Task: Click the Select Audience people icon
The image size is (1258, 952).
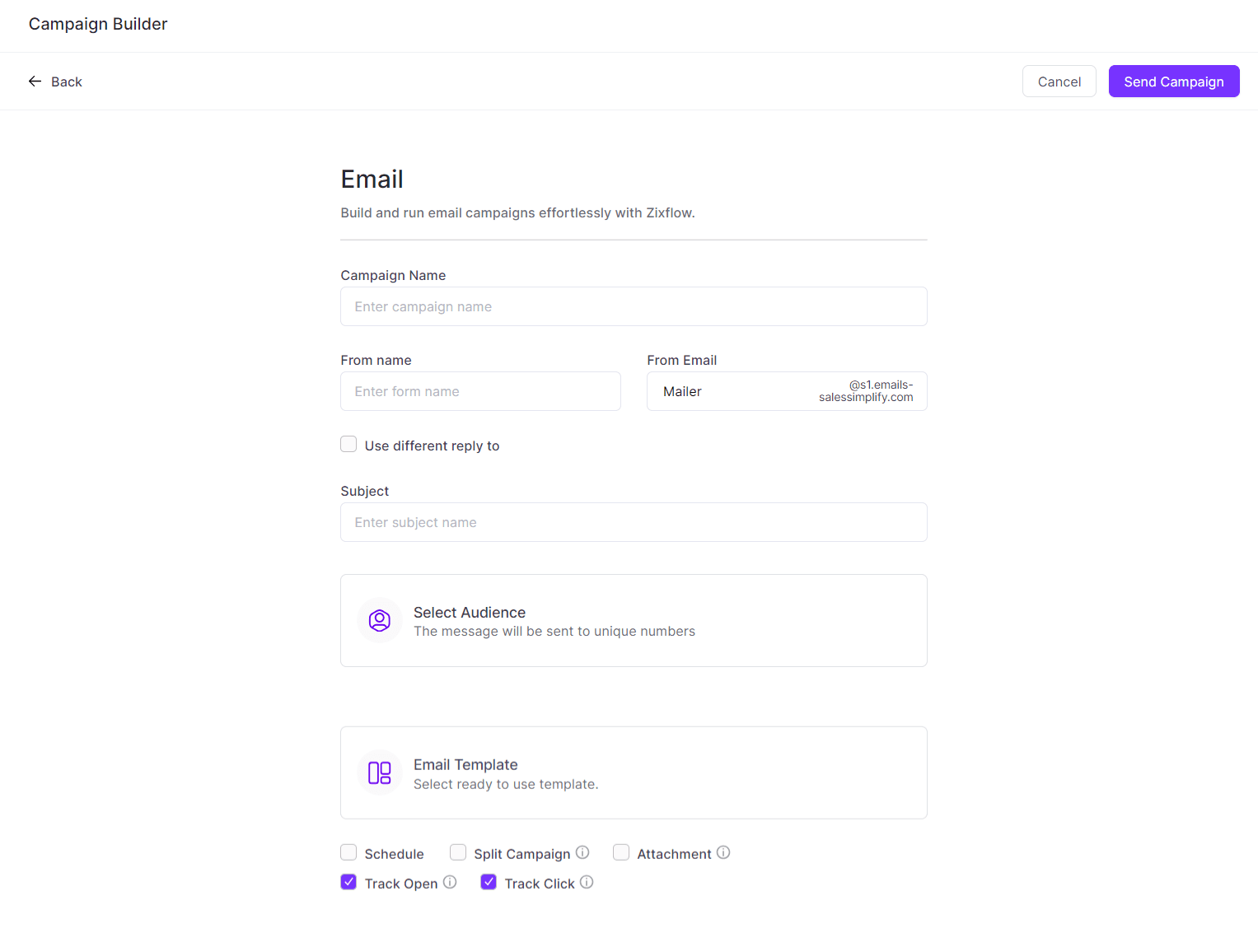Action: click(380, 620)
